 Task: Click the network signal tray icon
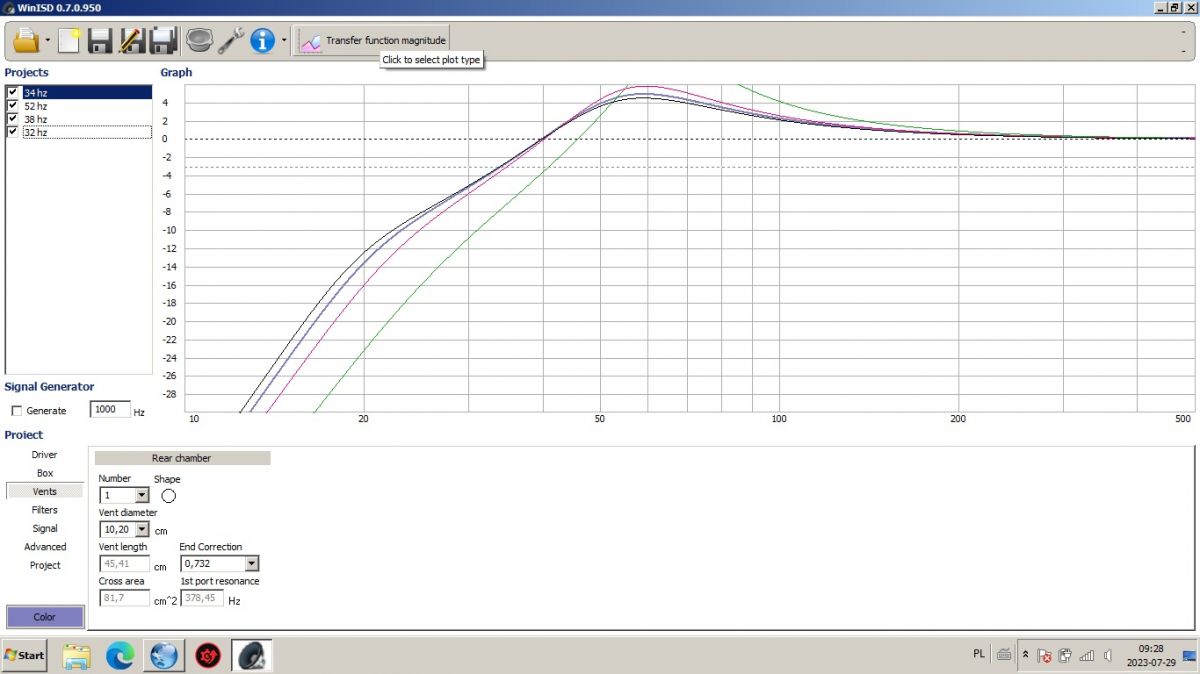pos(1086,656)
